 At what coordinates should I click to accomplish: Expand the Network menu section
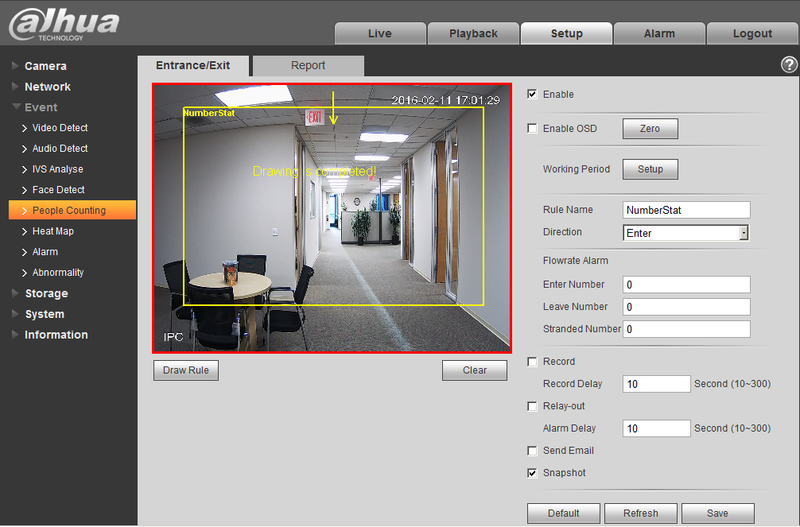(47, 87)
